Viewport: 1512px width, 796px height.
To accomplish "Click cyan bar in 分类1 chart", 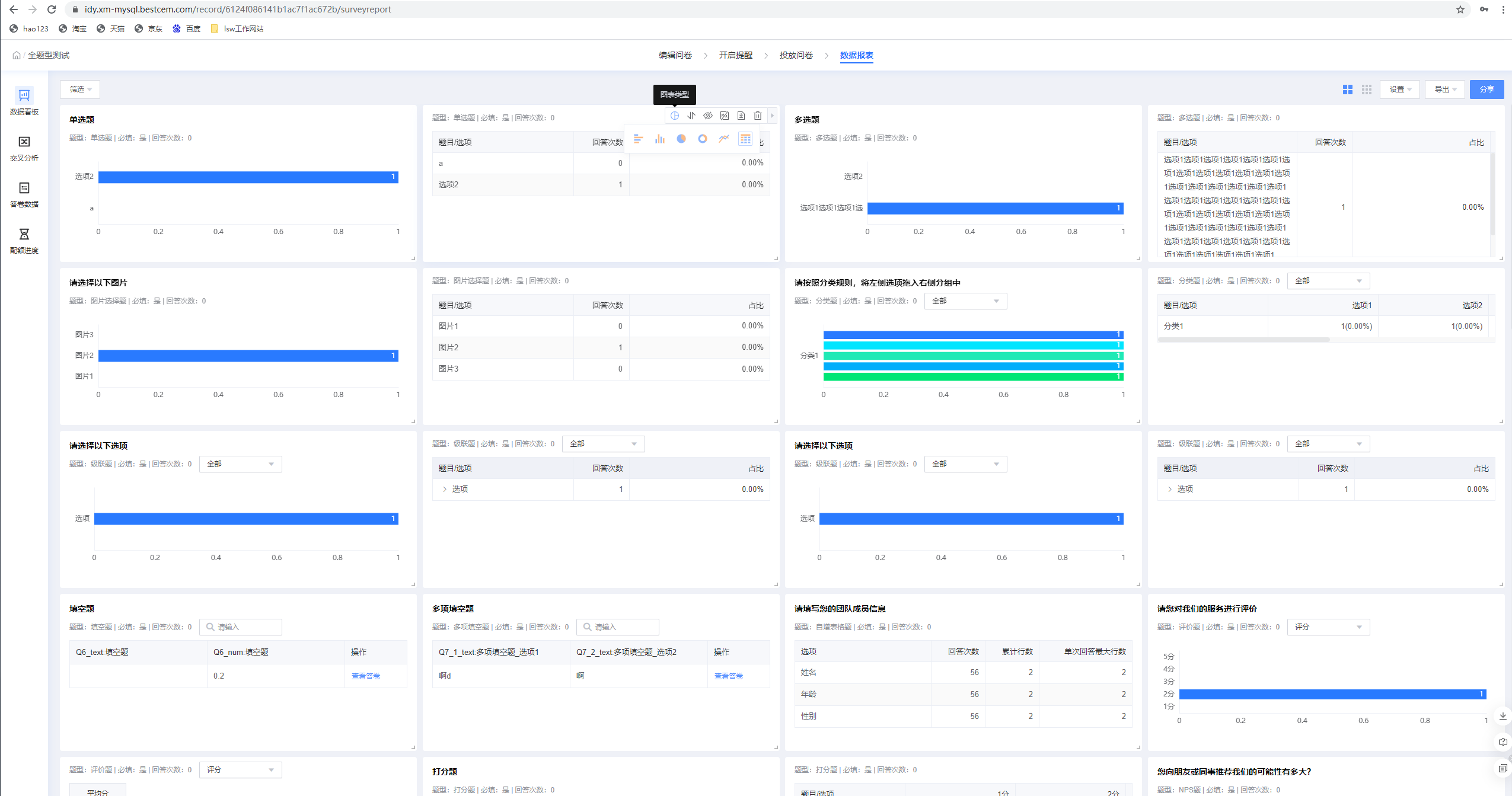I will 973,345.
